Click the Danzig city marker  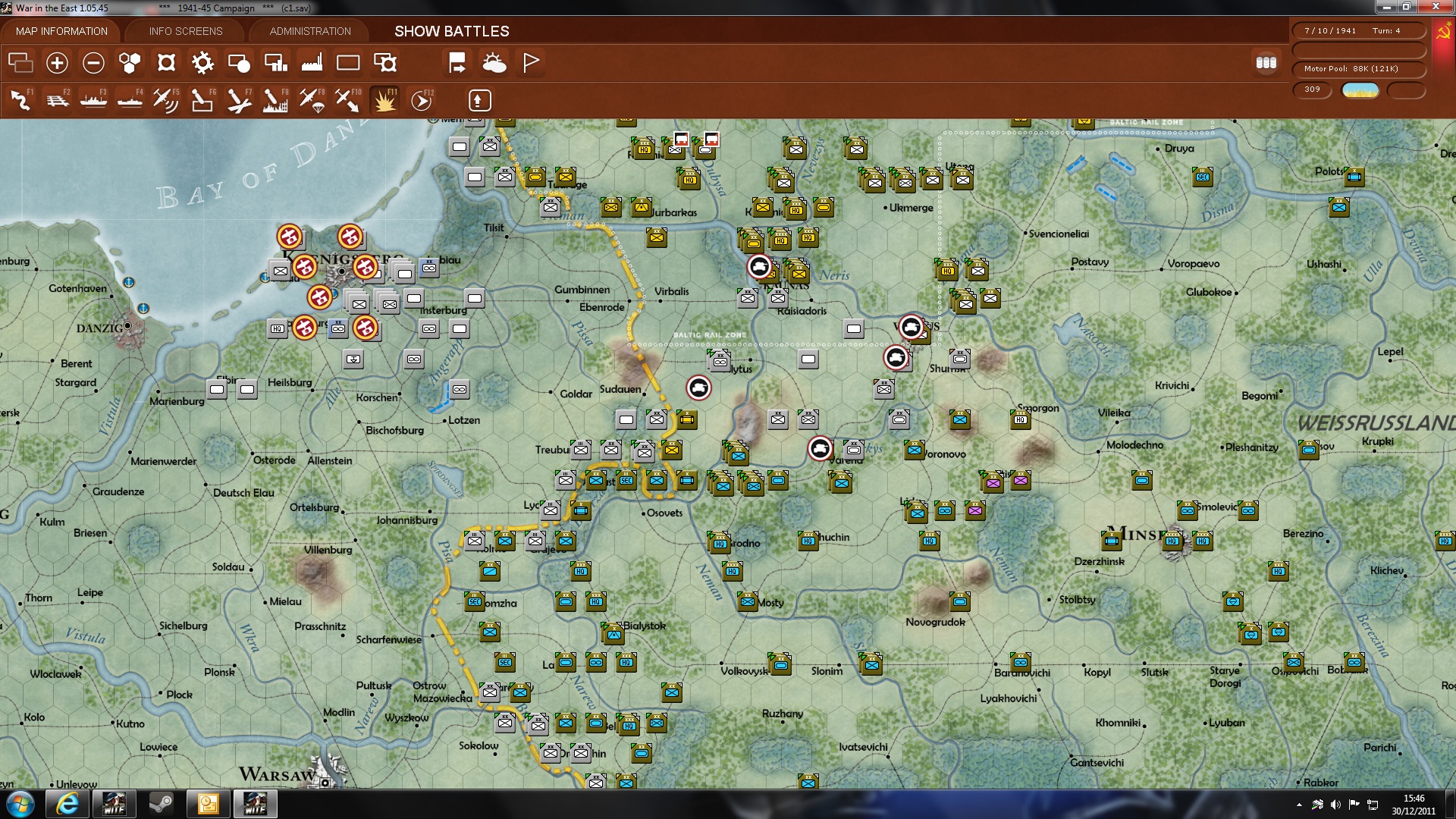pos(128,326)
